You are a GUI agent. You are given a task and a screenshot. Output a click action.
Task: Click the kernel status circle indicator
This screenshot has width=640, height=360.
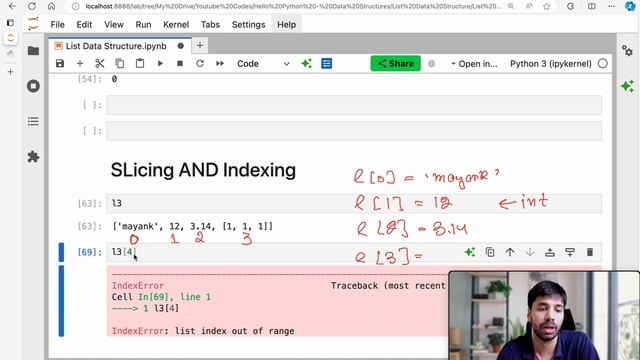click(602, 64)
